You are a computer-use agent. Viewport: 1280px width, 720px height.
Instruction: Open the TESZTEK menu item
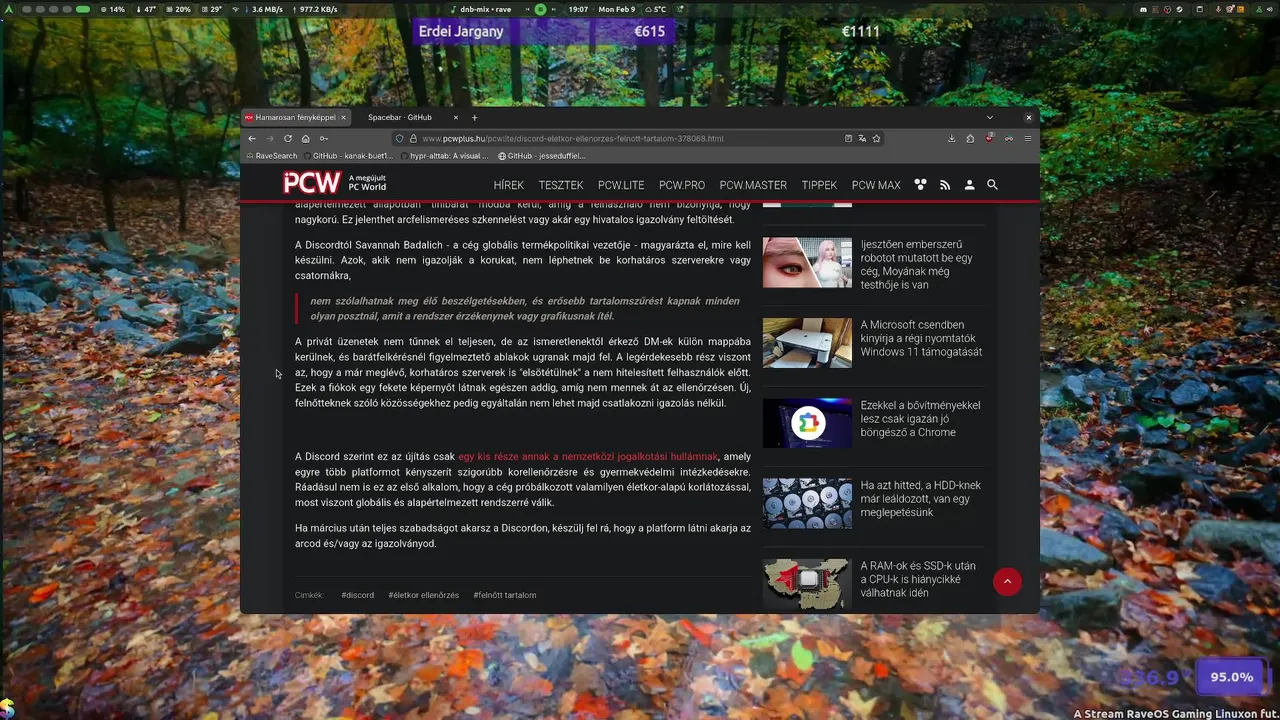pyautogui.click(x=561, y=185)
